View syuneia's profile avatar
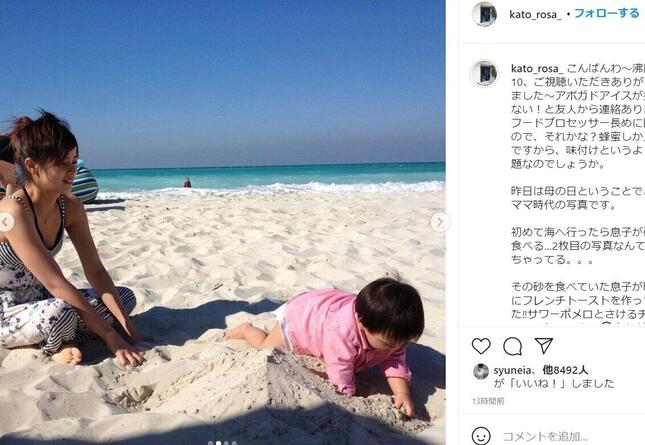The width and height of the screenshot is (645, 445). (481, 372)
